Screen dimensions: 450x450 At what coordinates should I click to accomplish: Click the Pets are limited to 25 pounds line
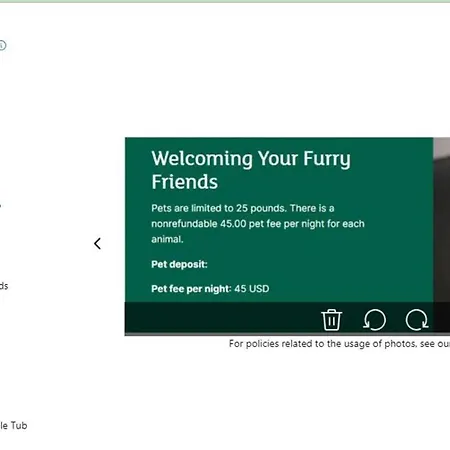pyautogui.click(x=243, y=208)
